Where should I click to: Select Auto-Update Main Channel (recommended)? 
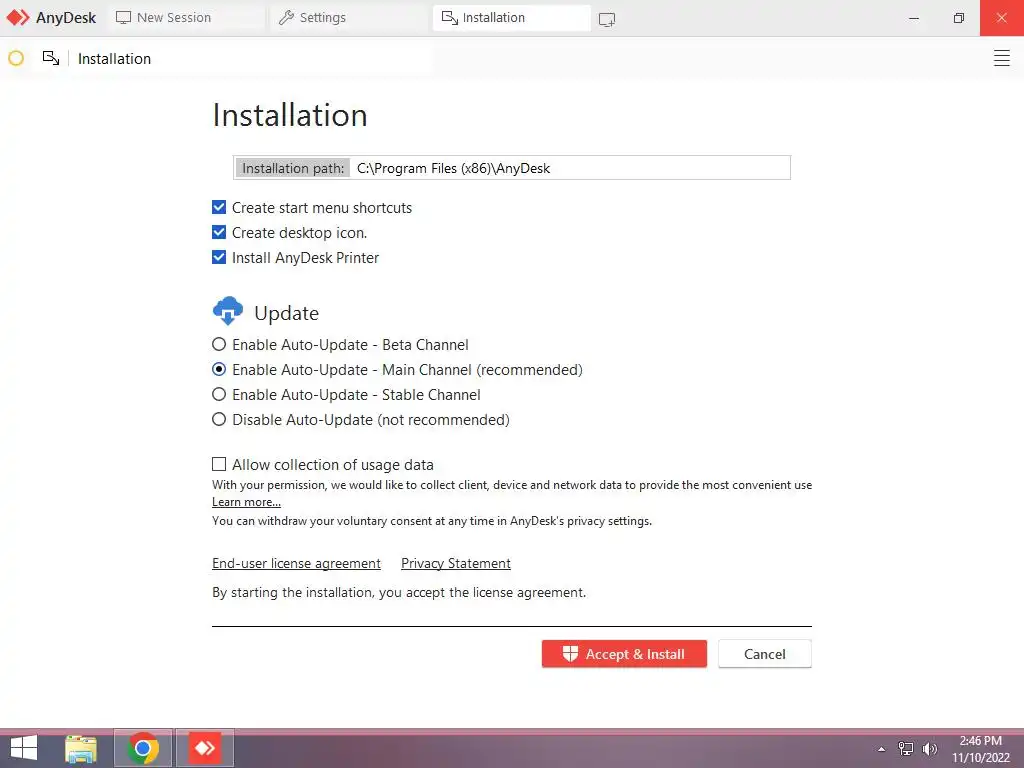pyautogui.click(x=219, y=369)
